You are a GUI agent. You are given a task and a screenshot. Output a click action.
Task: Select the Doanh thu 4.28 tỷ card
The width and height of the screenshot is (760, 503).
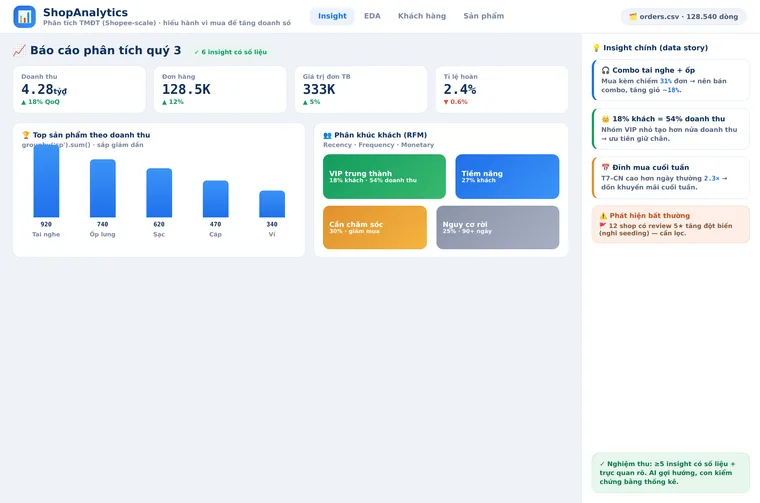[79, 90]
